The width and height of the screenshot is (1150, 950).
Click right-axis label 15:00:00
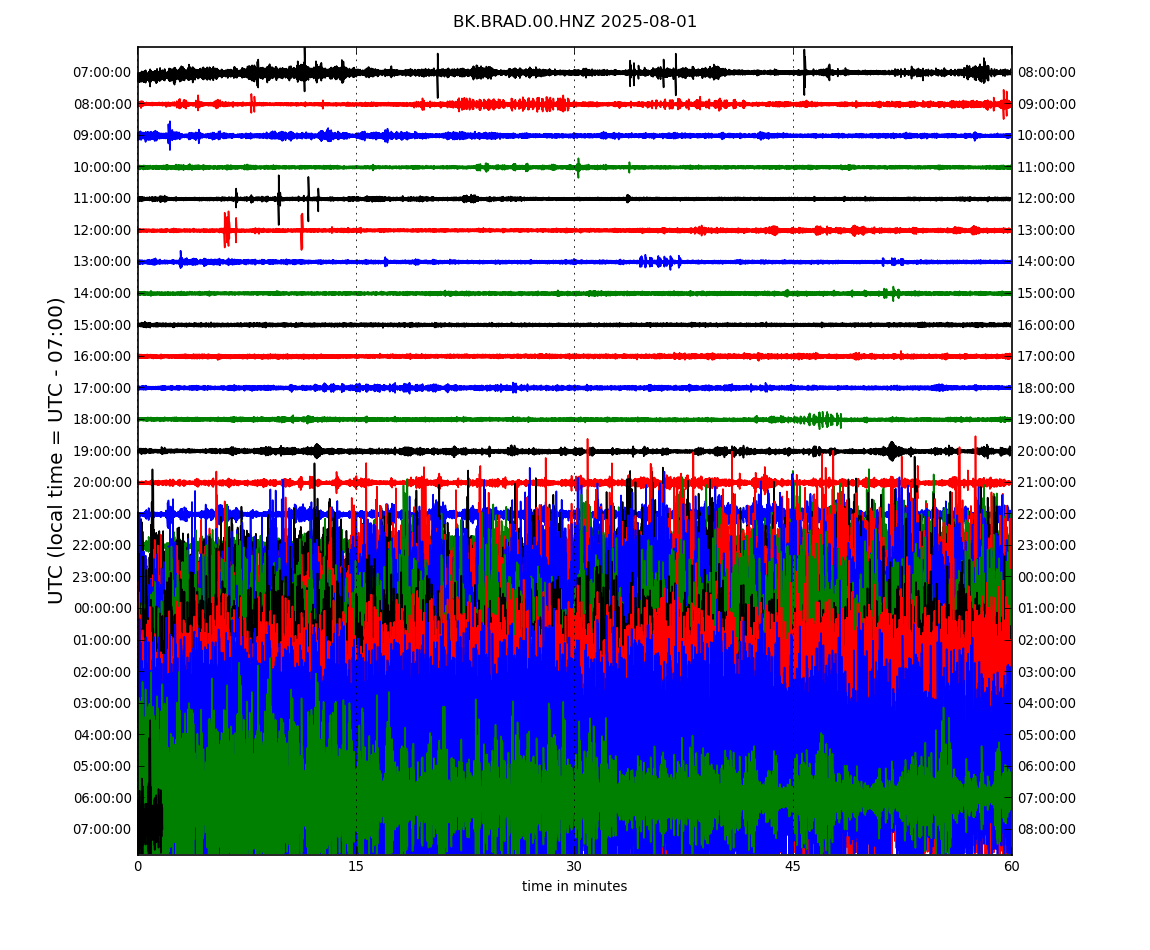(x=1047, y=293)
